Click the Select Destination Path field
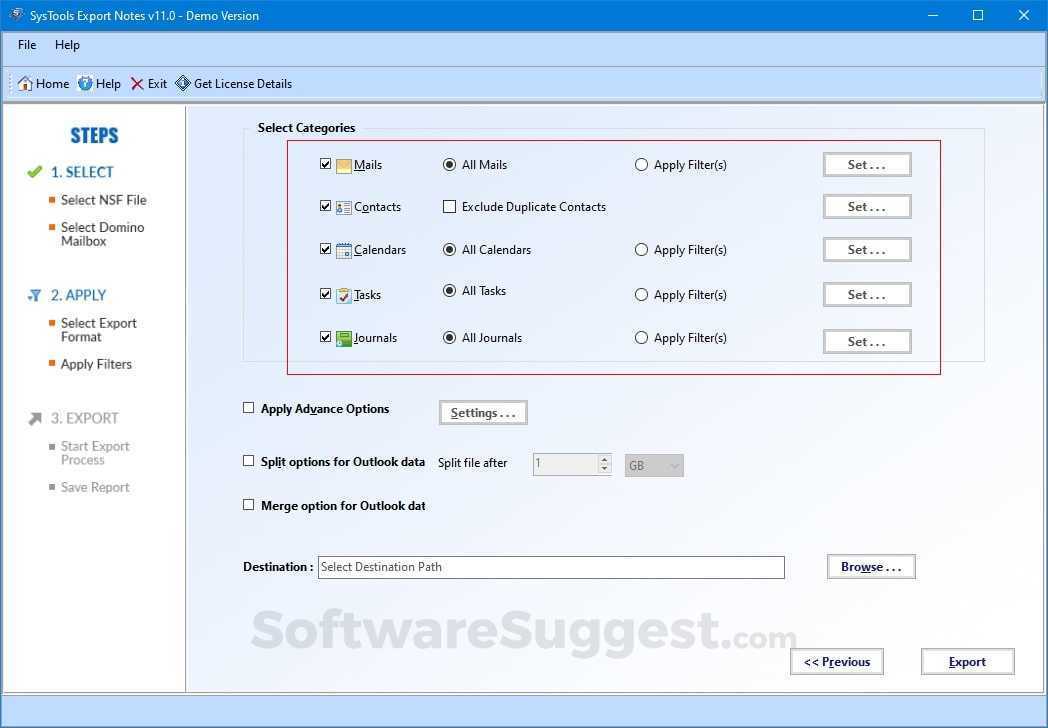 550,567
